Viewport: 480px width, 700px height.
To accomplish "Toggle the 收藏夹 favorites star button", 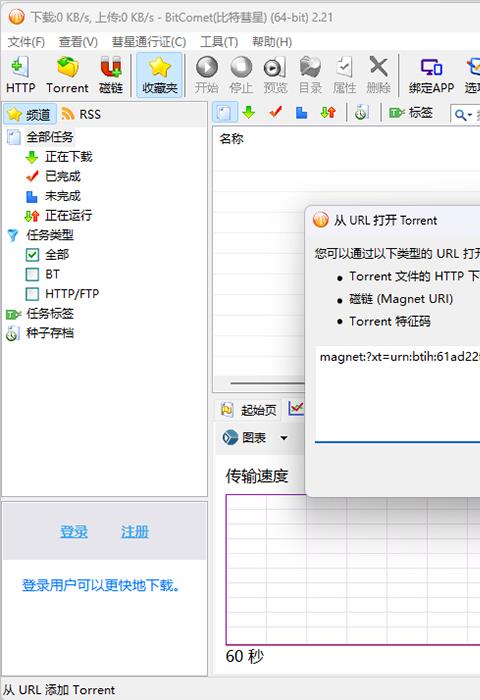I will 159,75.
